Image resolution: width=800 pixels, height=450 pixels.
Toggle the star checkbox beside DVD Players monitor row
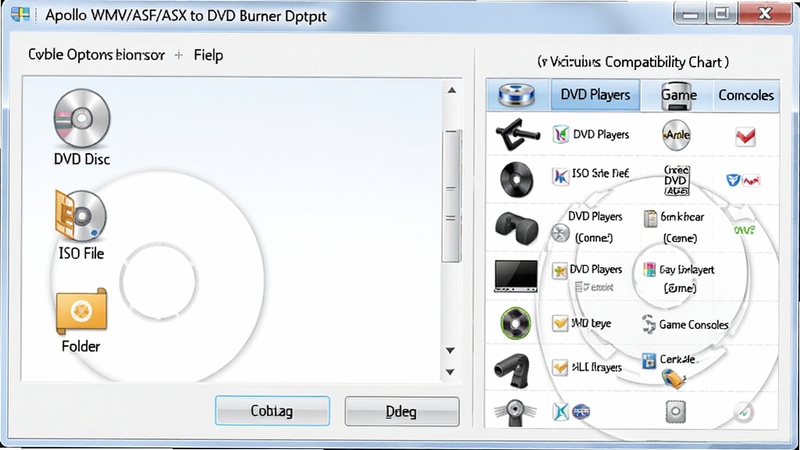(560, 270)
